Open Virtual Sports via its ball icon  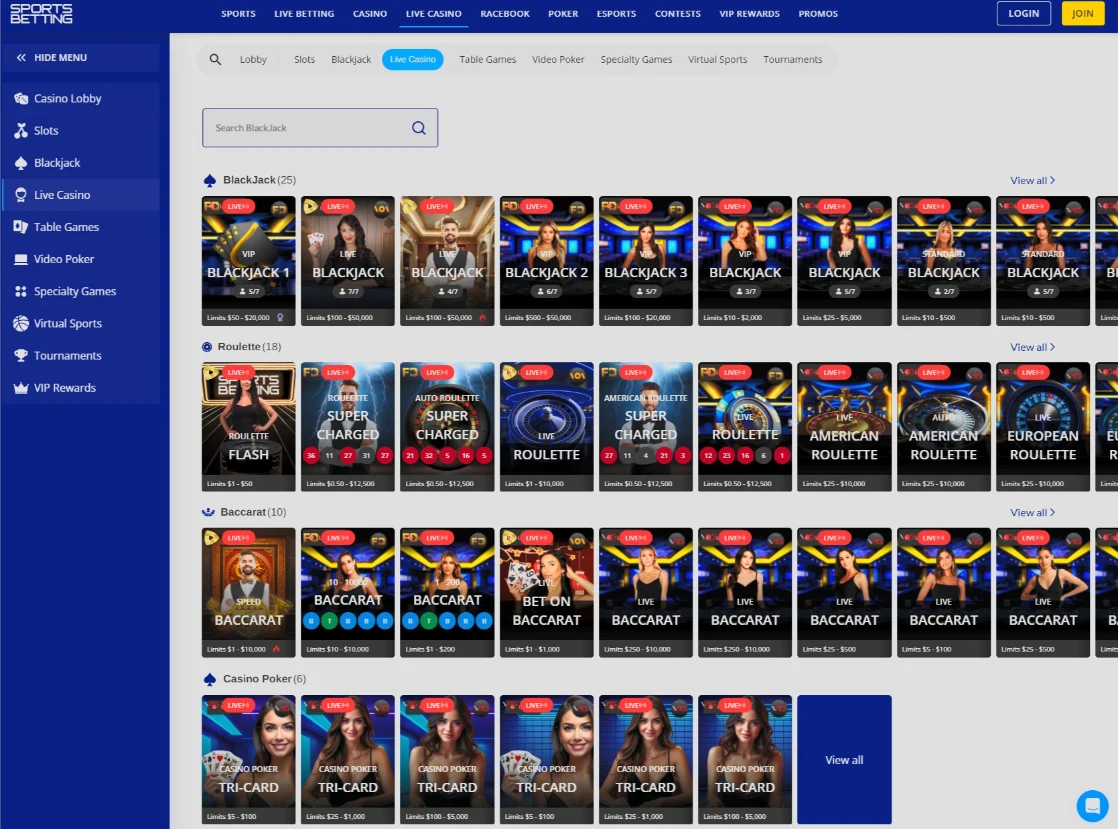pyautogui.click(x=20, y=324)
